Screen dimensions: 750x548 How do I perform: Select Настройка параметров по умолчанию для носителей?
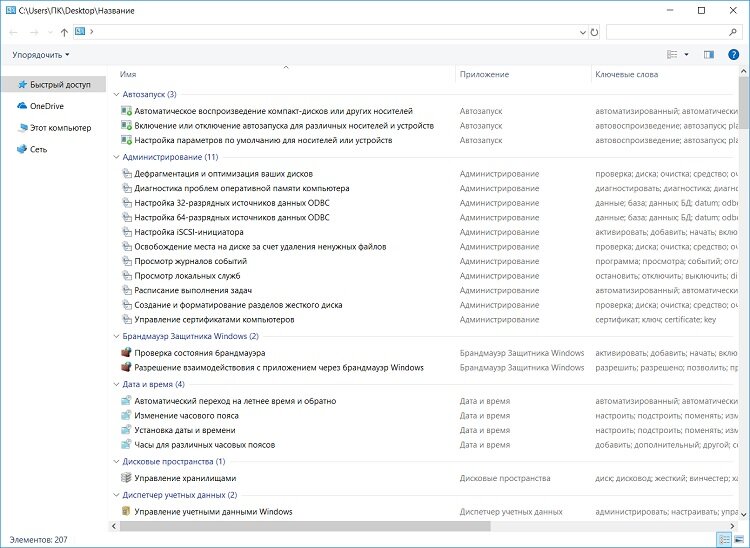pyautogui.click(x=263, y=140)
